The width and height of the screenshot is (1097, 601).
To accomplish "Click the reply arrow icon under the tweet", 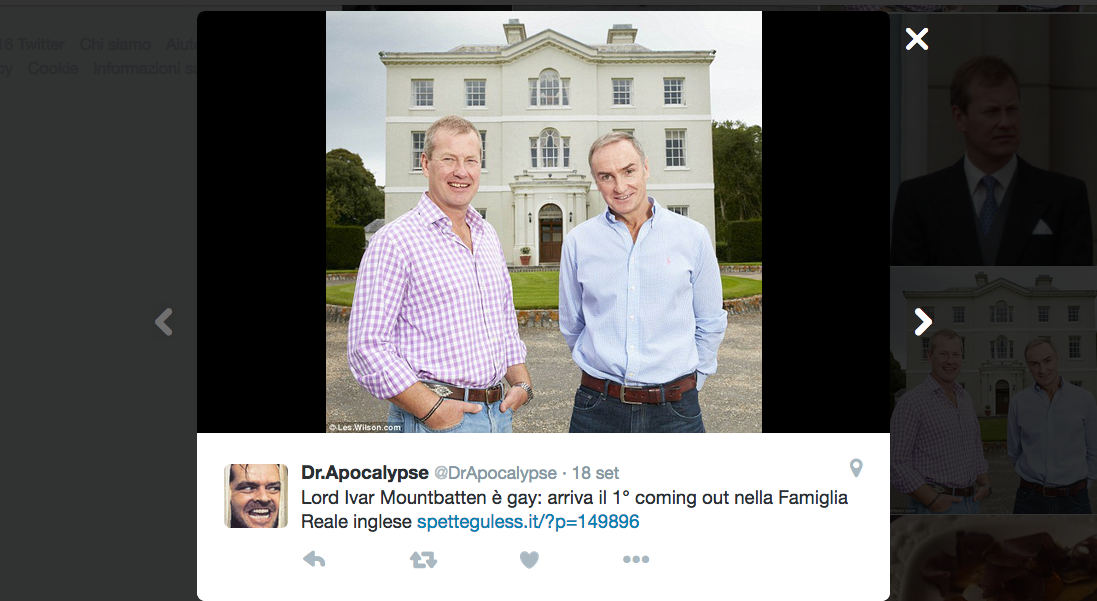I will pyautogui.click(x=314, y=559).
